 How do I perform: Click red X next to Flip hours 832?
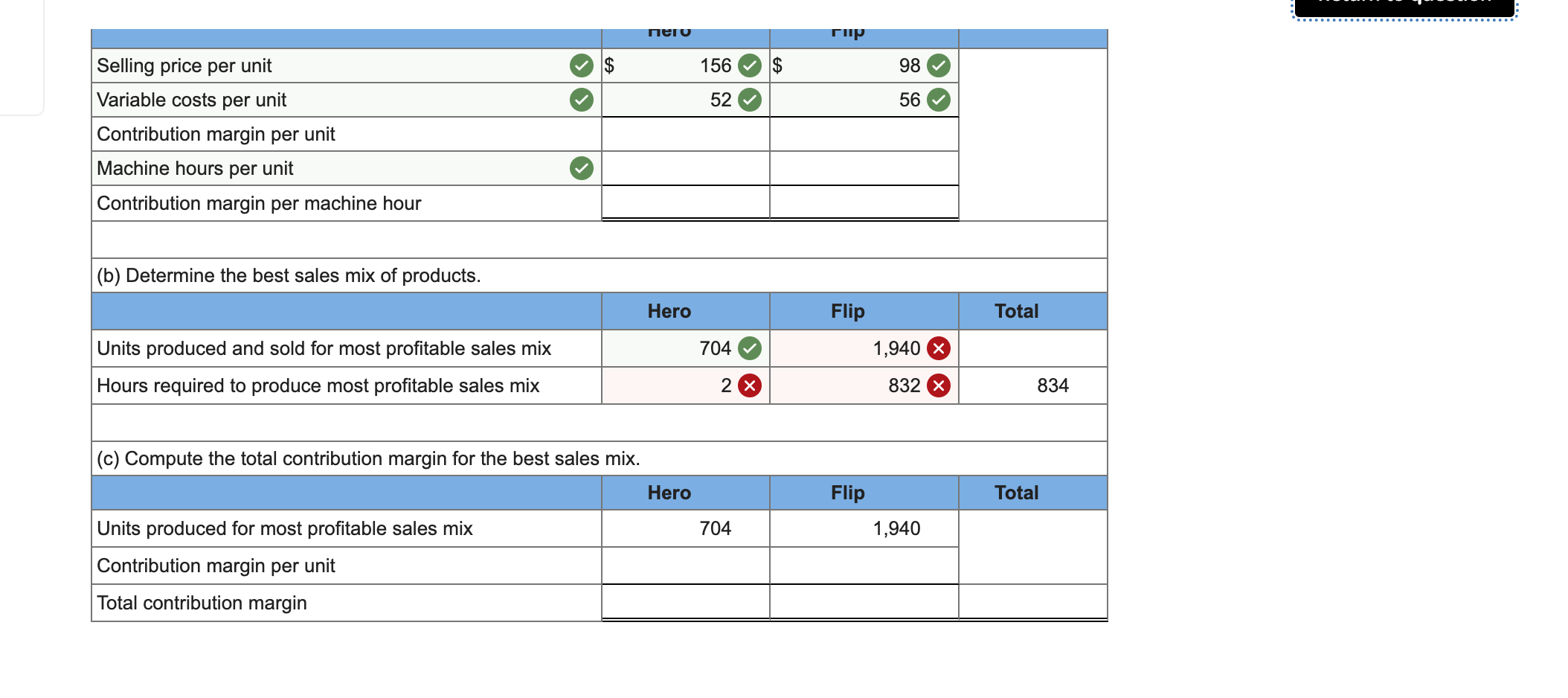tap(939, 385)
